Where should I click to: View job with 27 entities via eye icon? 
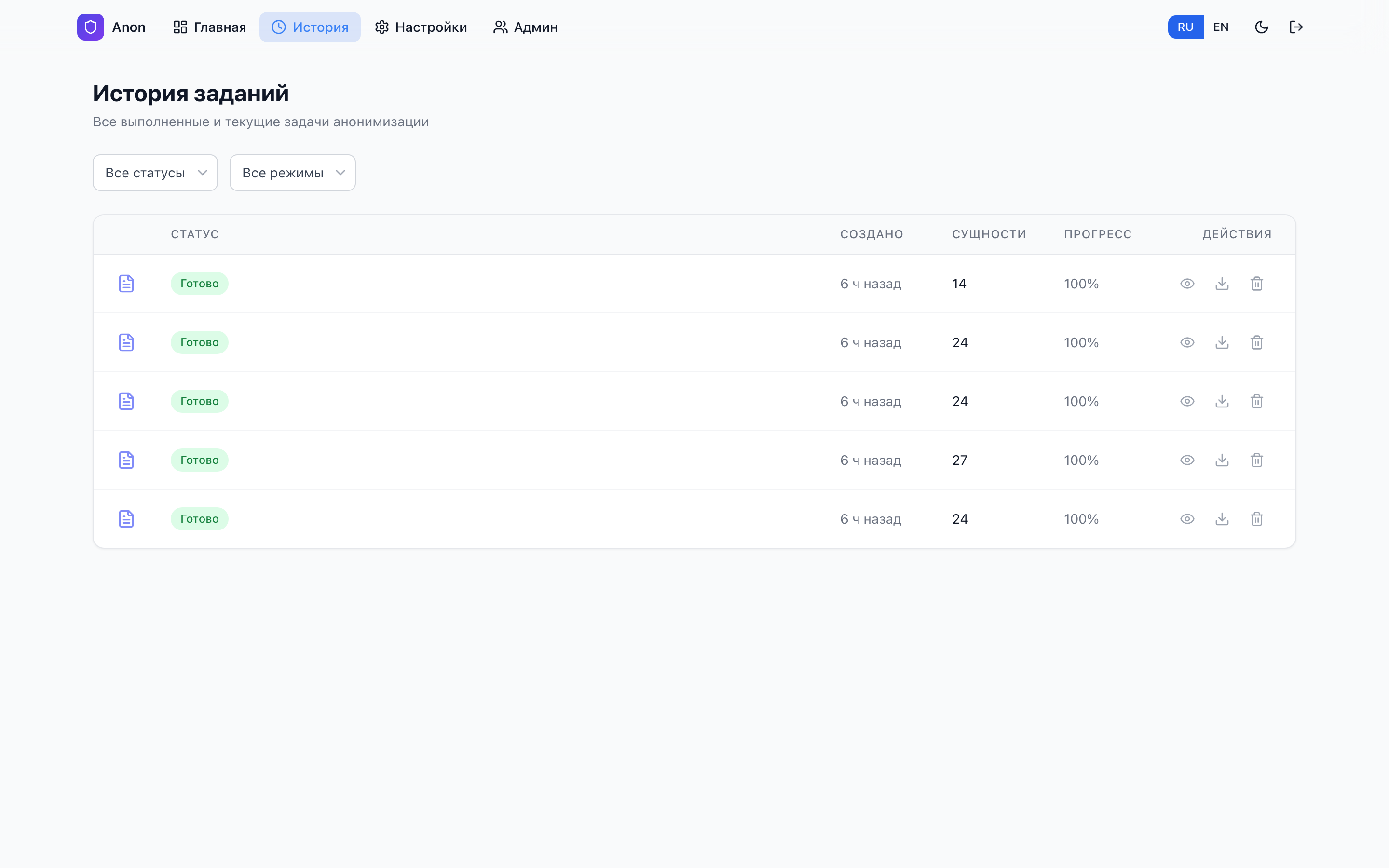click(1187, 460)
